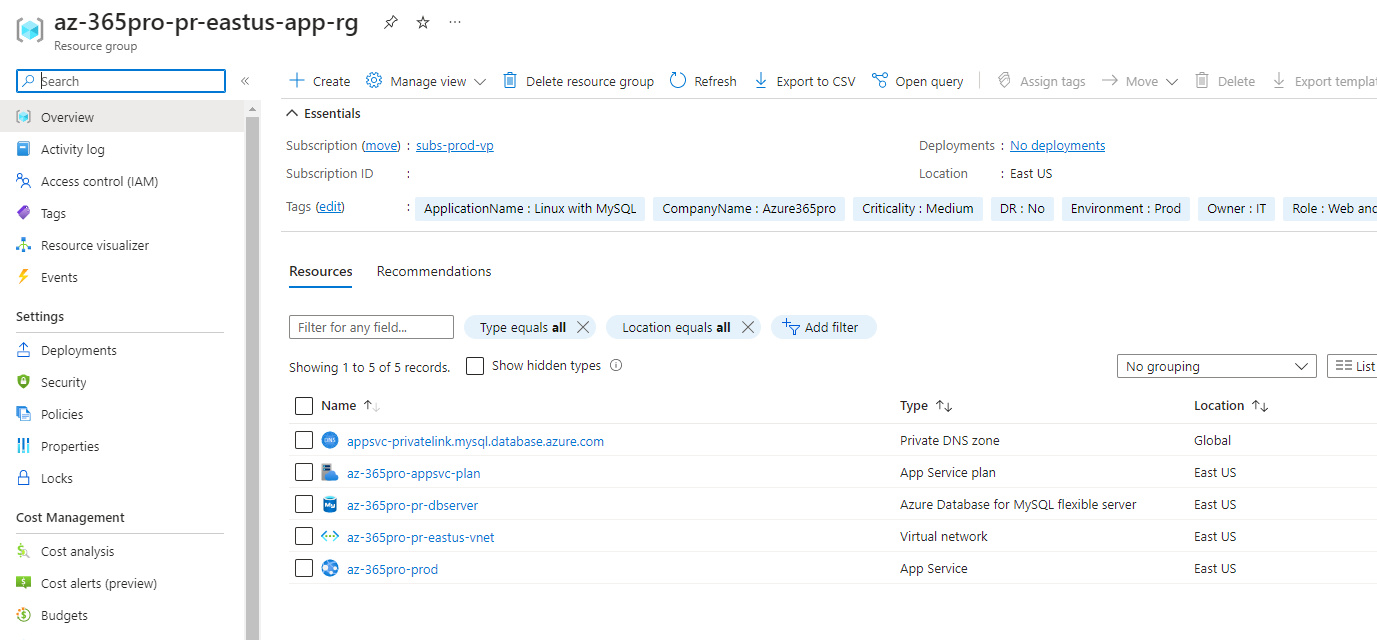1377x640 pixels.
Task: Click the Security shield icon
Action: click(23, 382)
